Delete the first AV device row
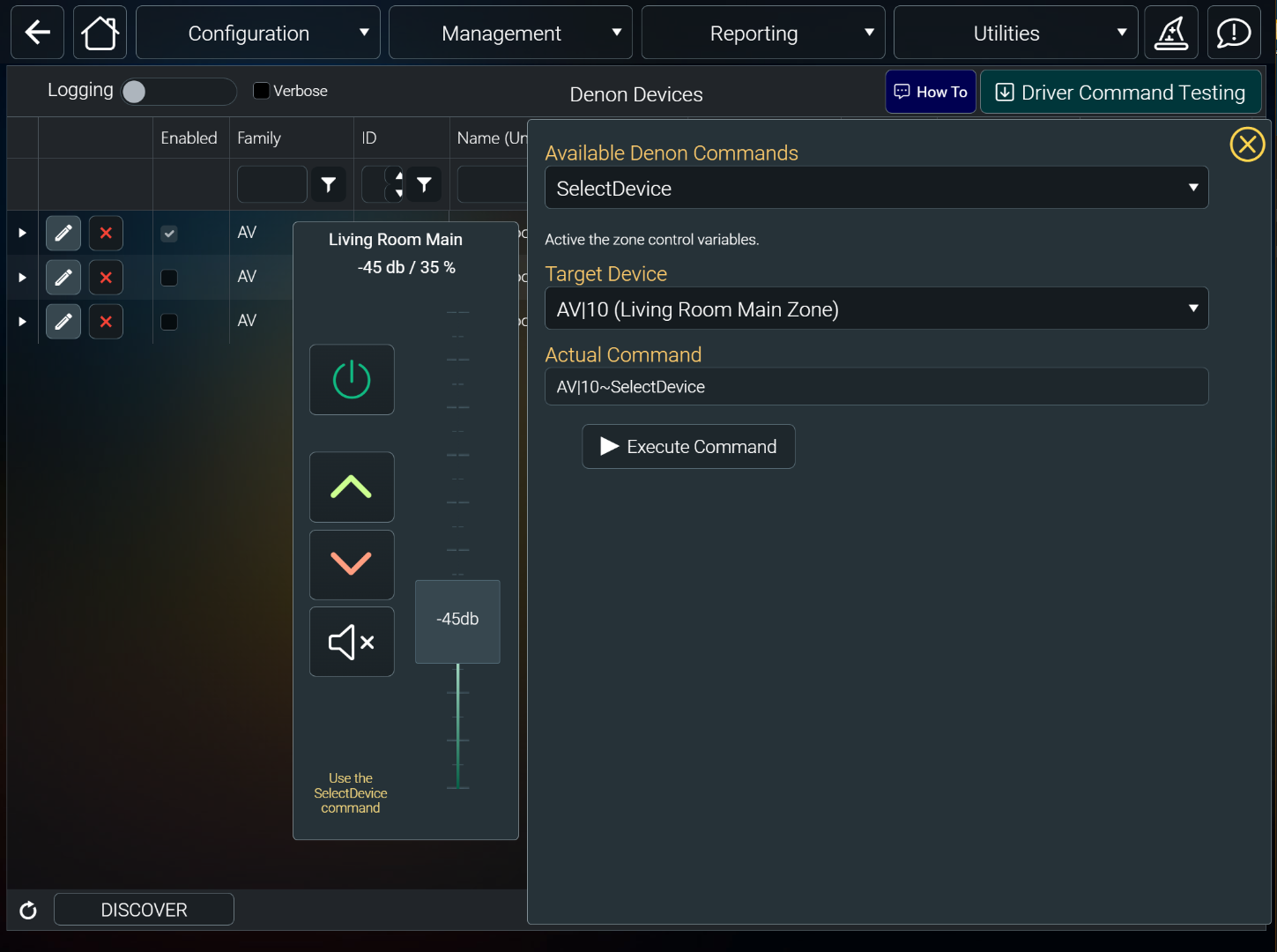 tap(106, 233)
